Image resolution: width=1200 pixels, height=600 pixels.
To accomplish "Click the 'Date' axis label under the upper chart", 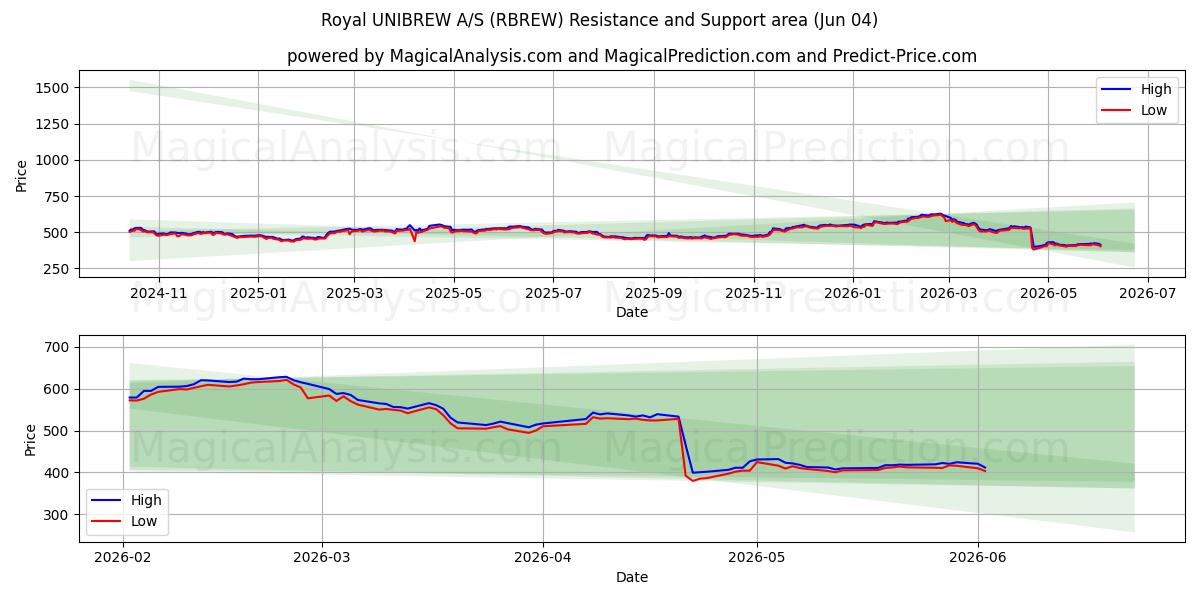I will pos(632,312).
